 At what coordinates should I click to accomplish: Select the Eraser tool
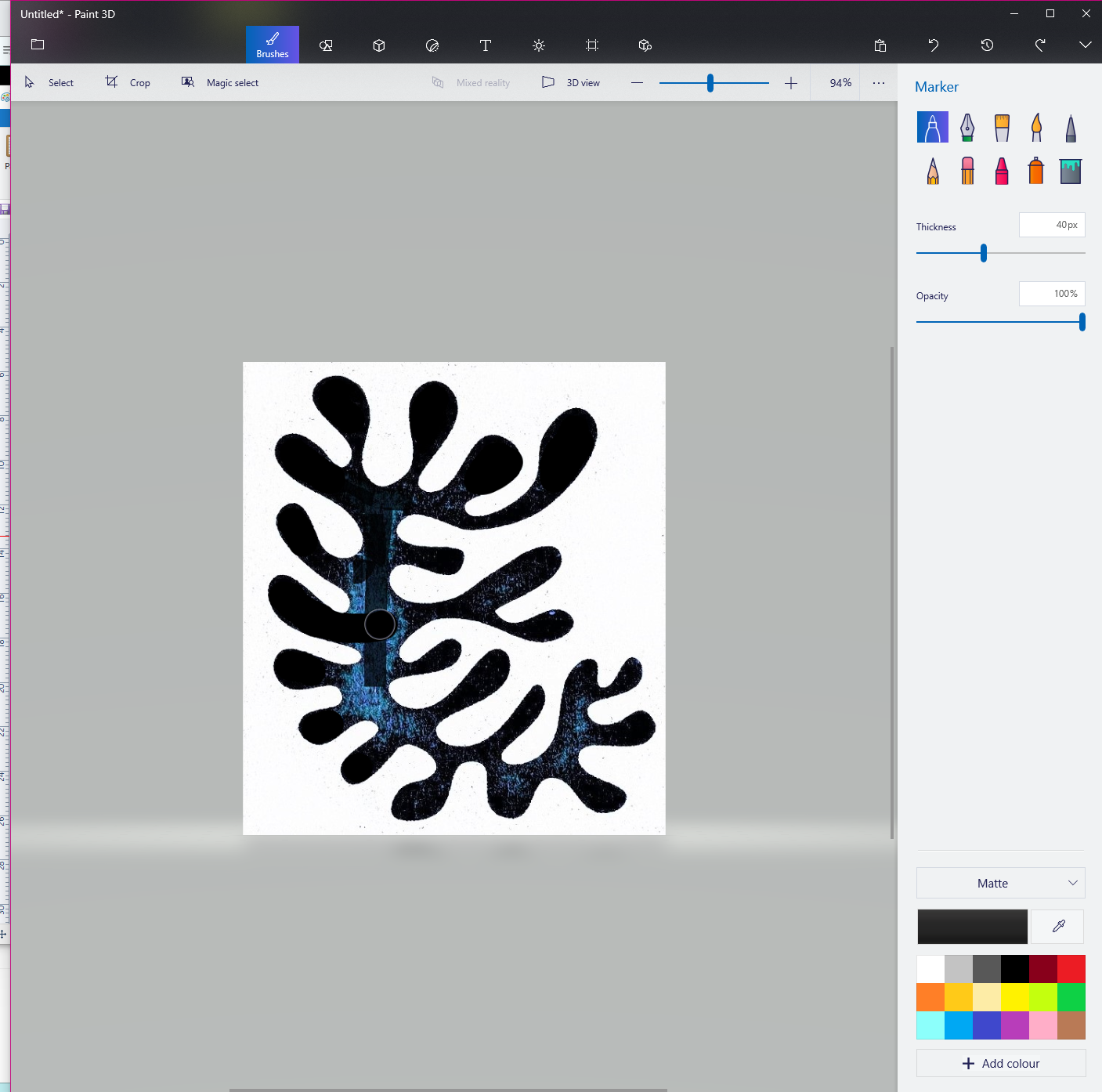click(x=967, y=171)
